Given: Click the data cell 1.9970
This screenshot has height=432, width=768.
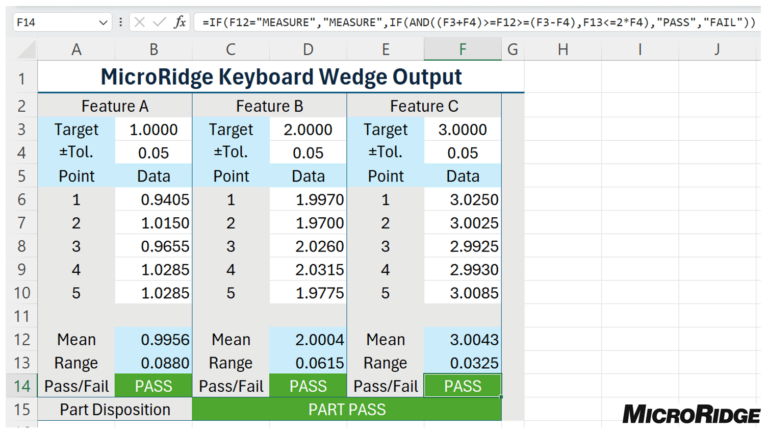Looking at the screenshot, I should click(x=308, y=200).
